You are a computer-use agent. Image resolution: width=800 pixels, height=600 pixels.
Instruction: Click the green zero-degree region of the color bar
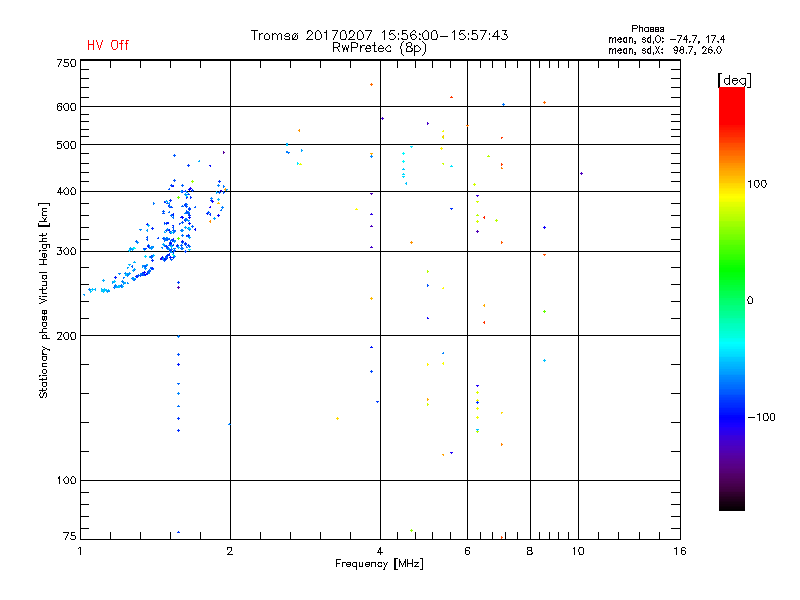point(732,300)
